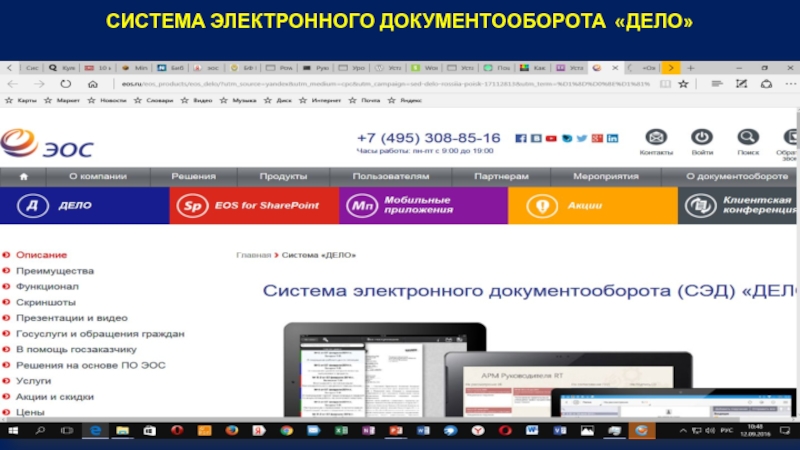The width and height of the screenshot is (800, 450).
Task: Open Акции и скидки link
Action: [55, 397]
